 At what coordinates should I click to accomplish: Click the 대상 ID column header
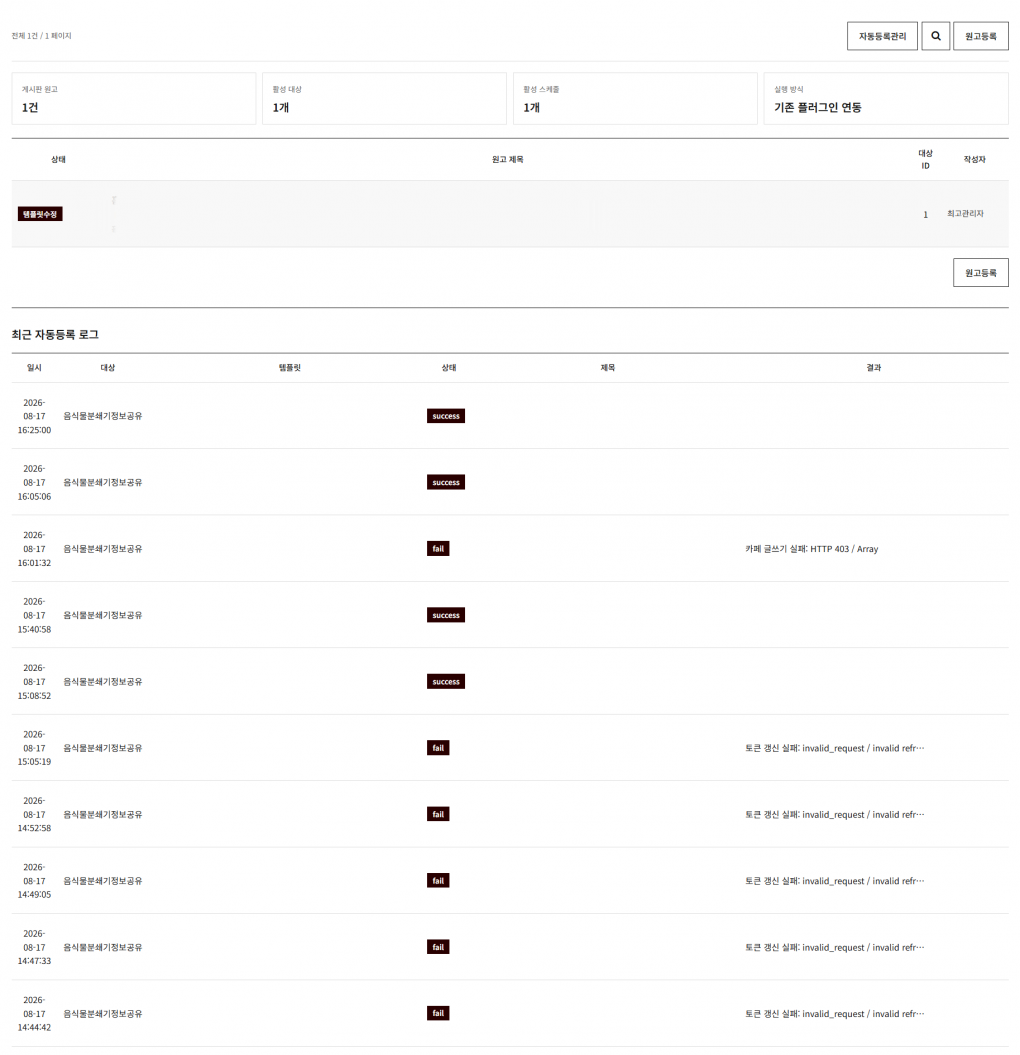(x=925, y=159)
